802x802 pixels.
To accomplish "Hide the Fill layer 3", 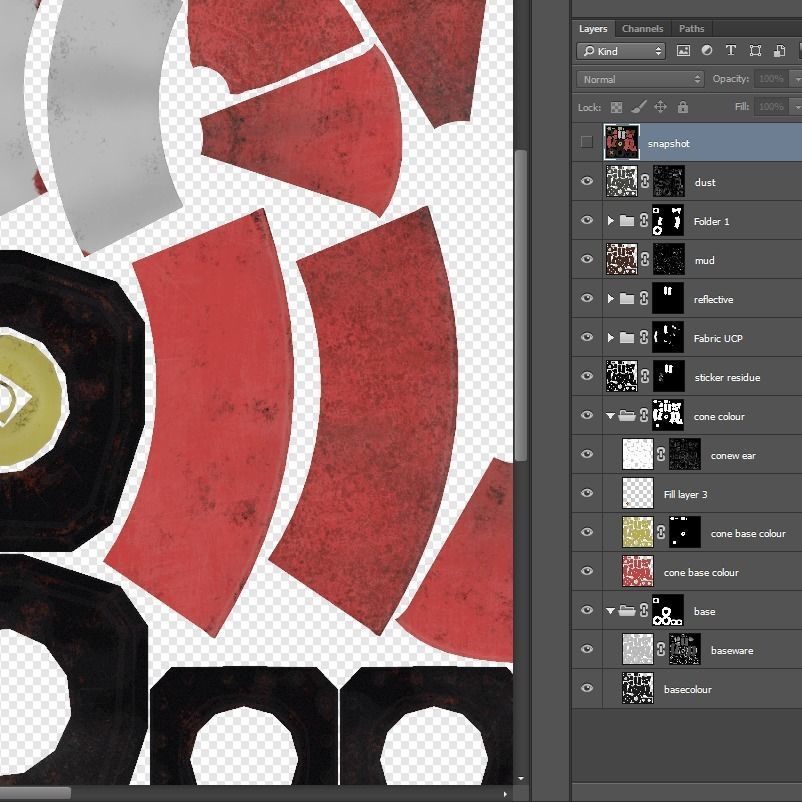I will (x=587, y=493).
